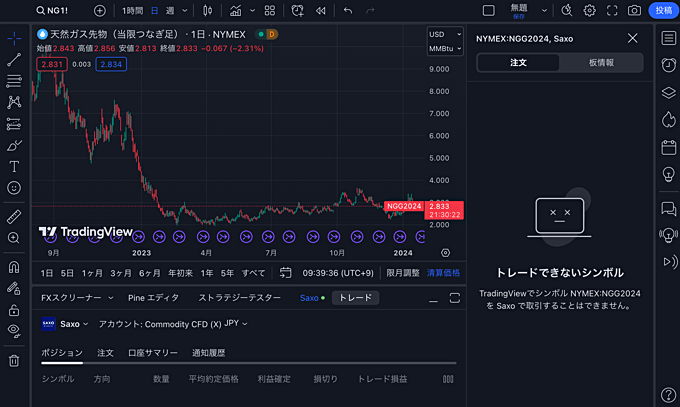Click the add symbol plus icon
Viewport: 680px width, 407px height.
click(x=100, y=10)
